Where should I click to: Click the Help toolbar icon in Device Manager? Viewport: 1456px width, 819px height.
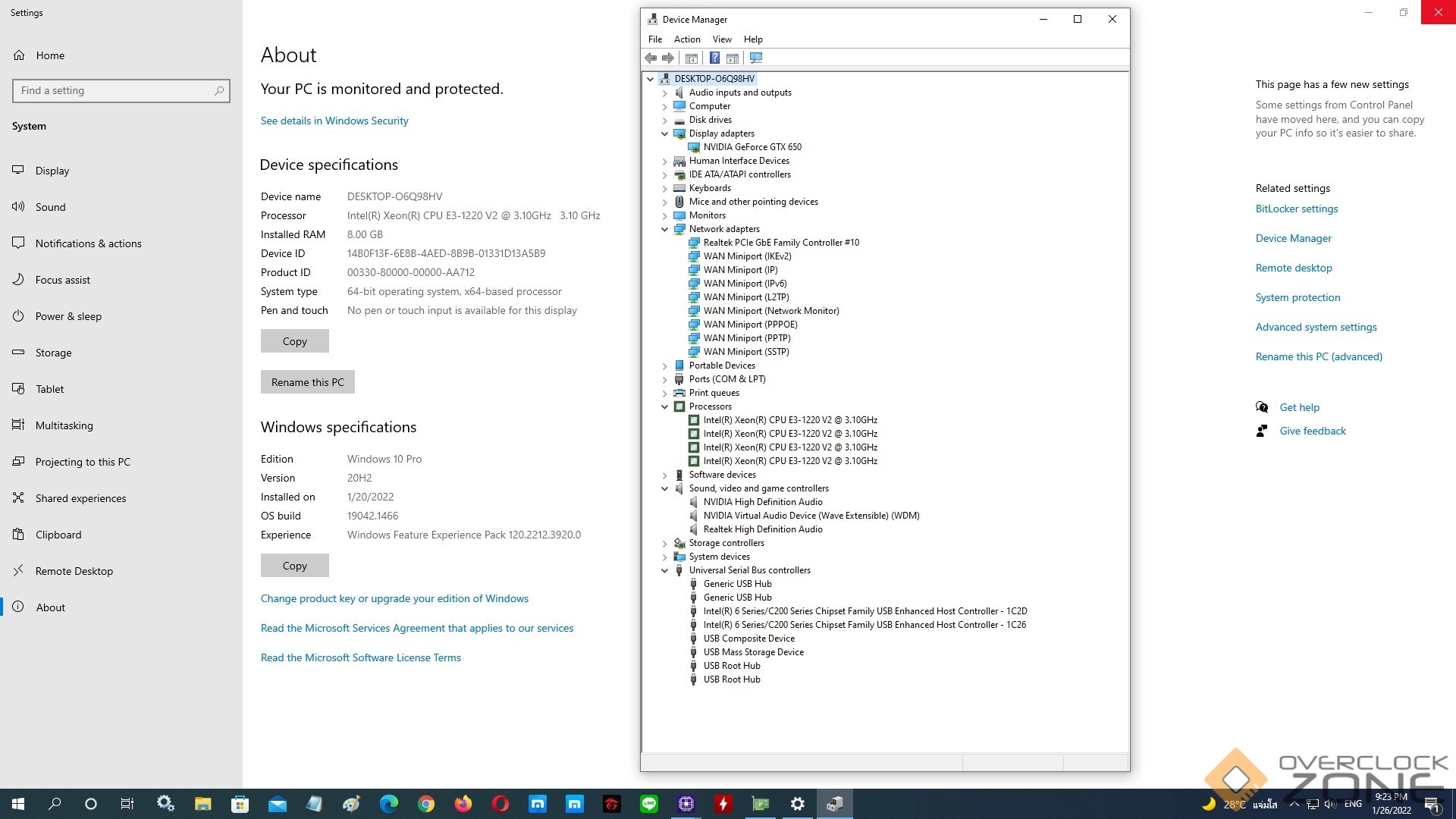[714, 58]
